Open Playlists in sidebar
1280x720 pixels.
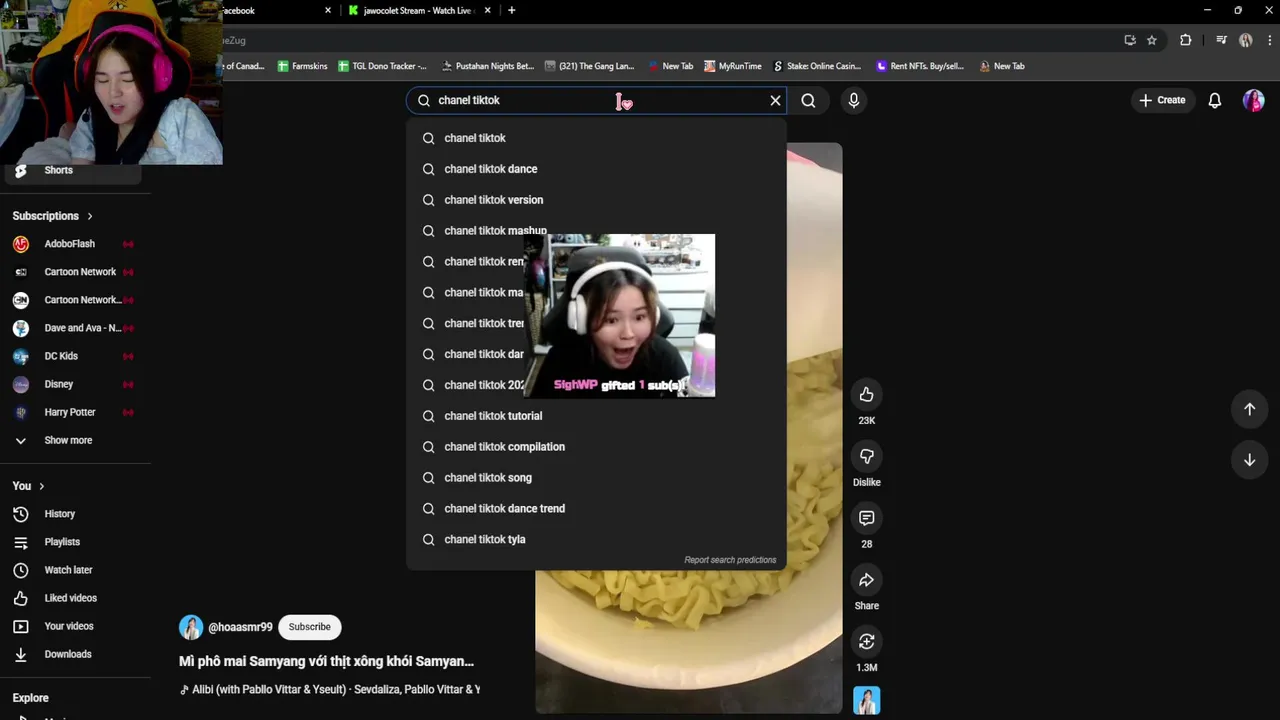coord(75,542)
